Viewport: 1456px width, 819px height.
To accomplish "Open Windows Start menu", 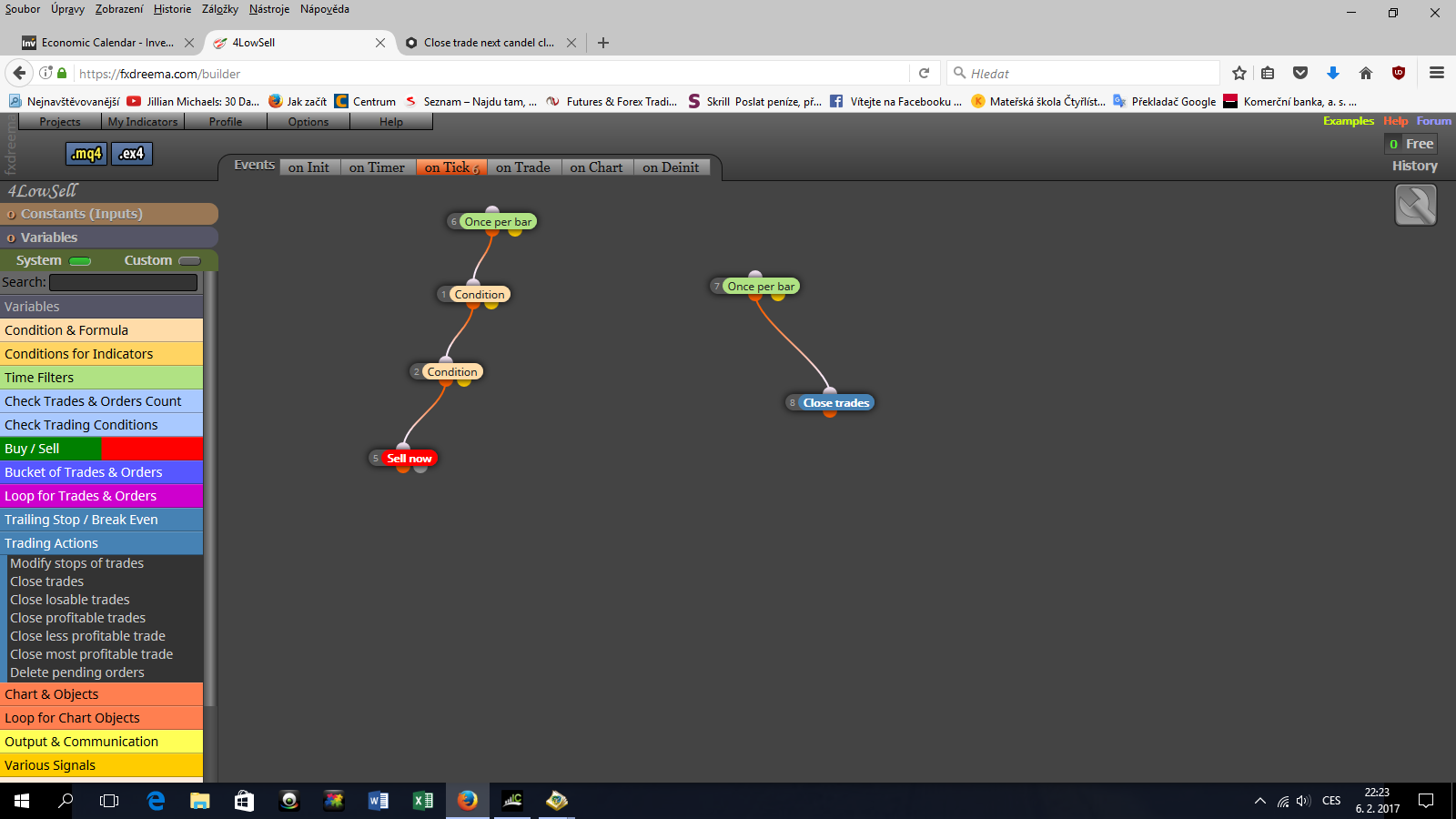I will pyautogui.click(x=22, y=801).
